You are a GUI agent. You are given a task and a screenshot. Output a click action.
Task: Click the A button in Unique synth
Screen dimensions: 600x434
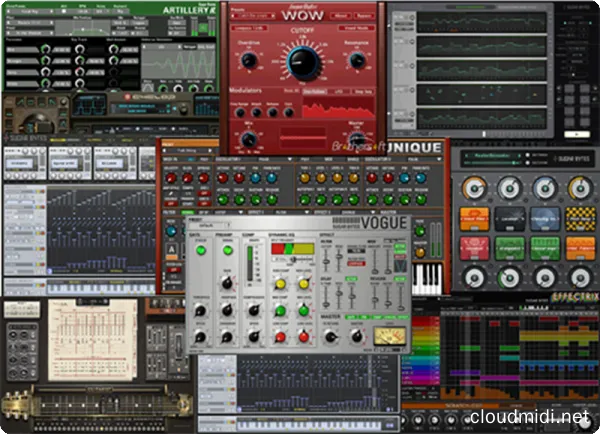coord(171,250)
